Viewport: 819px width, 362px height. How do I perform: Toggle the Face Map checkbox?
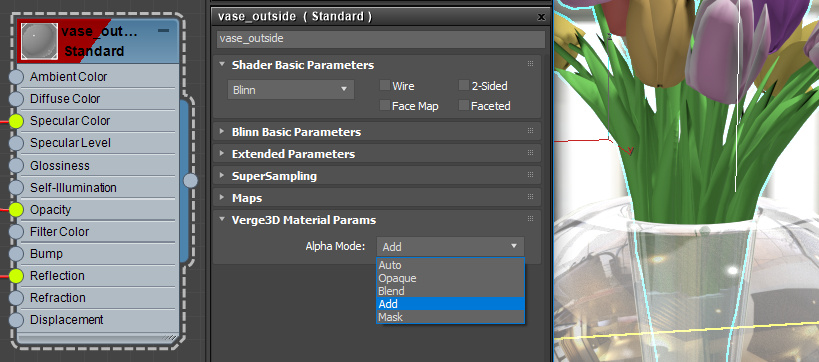385,106
